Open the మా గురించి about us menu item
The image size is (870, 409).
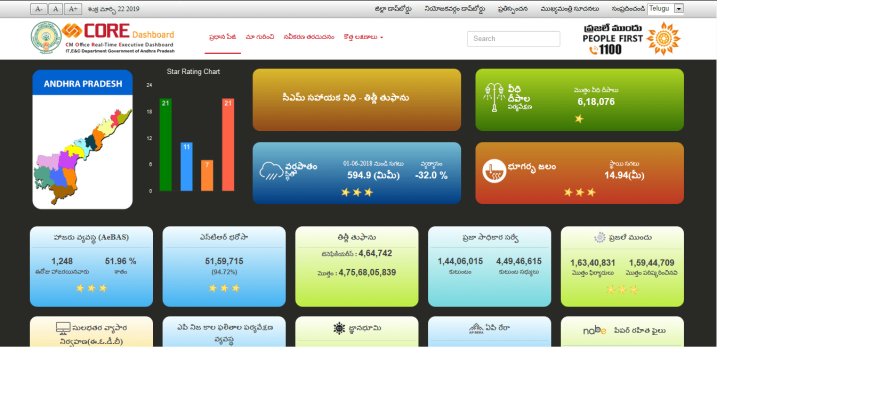click(x=260, y=37)
